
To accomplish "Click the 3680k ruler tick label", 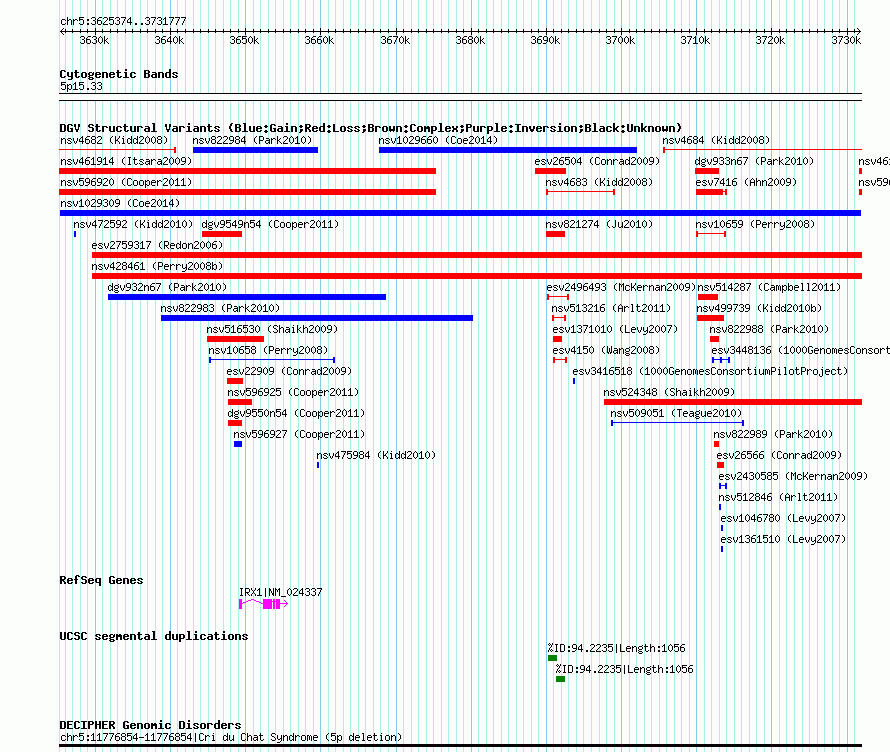I will pyautogui.click(x=471, y=40).
